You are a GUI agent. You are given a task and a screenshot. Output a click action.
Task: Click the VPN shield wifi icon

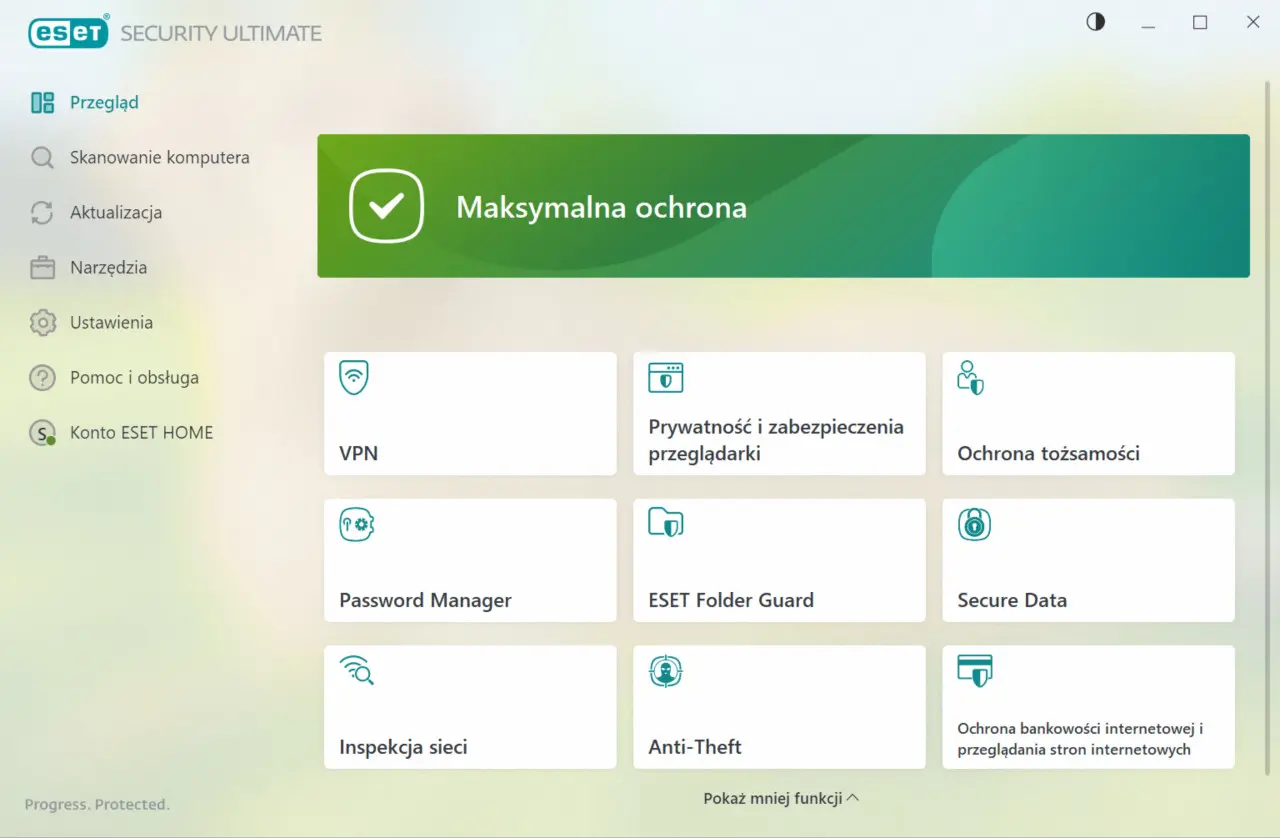[354, 378]
